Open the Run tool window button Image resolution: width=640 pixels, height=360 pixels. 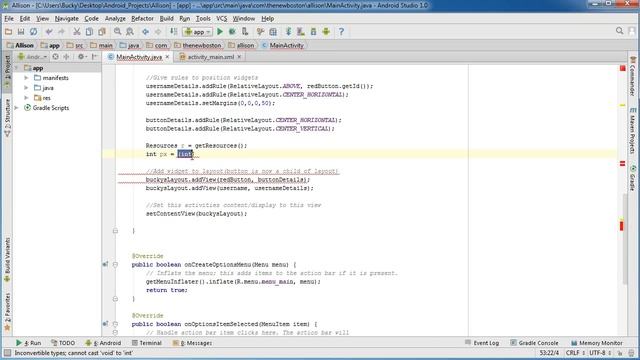click(x=28, y=343)
